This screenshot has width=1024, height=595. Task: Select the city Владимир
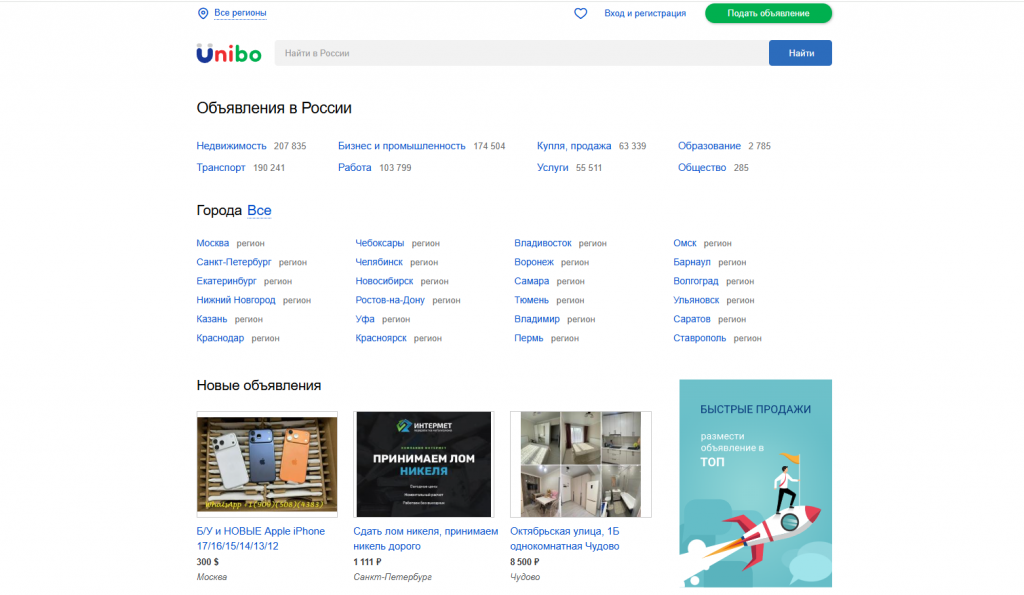[537, 319]
